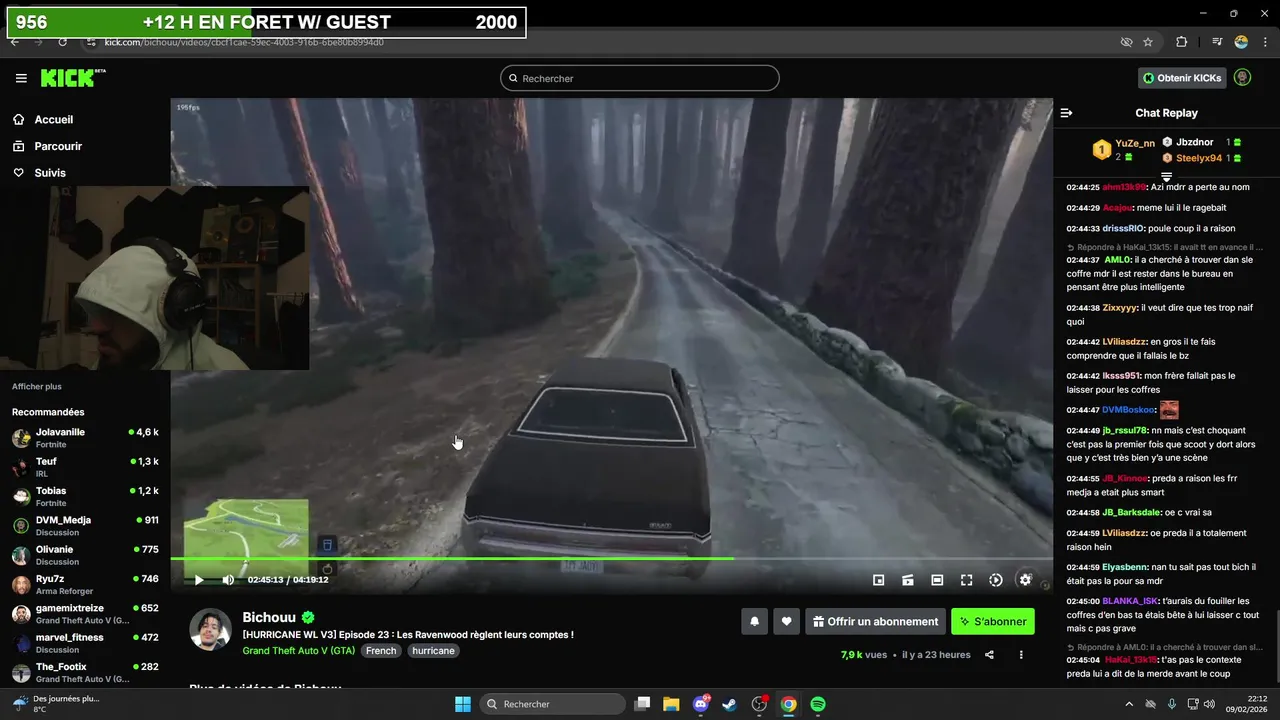
Task: Play the video
Action: pyautogui.click(x=198, y=580)
